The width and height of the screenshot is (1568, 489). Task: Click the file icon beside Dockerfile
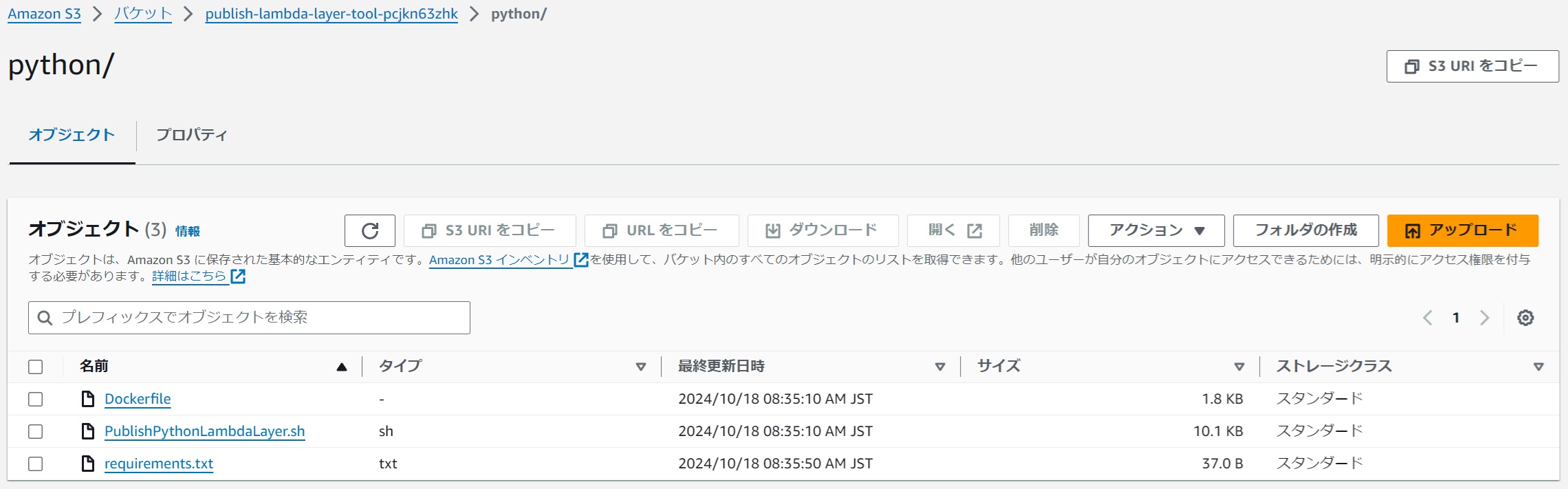click(88, 399)
